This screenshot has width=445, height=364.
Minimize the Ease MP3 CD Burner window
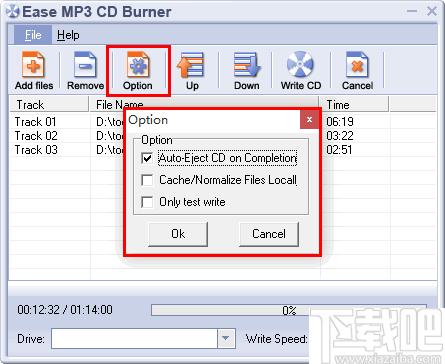coord(412,11)
